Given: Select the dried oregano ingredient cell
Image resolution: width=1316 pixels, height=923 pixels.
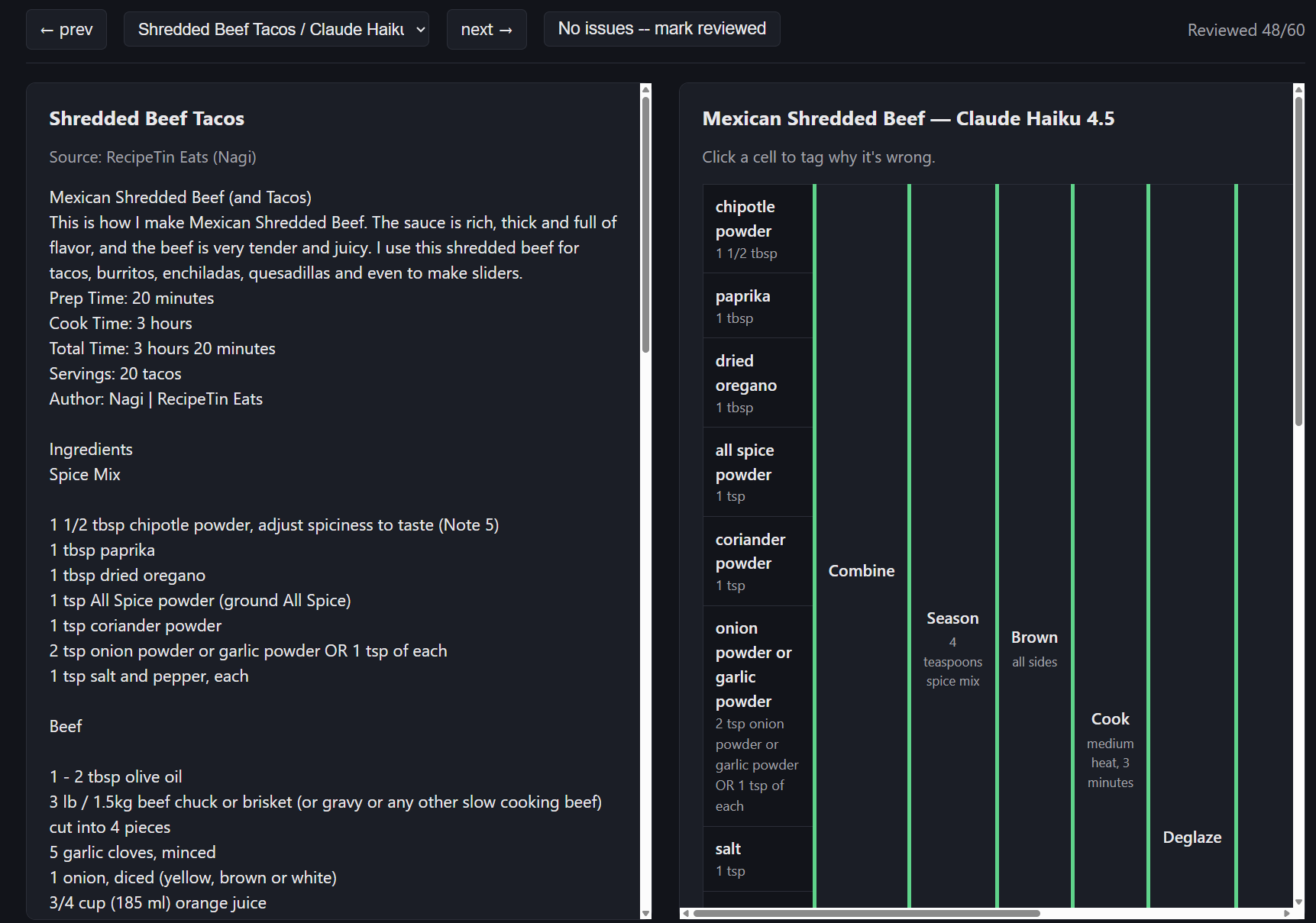Looking at the screenshot, I should tap(758, 383).
